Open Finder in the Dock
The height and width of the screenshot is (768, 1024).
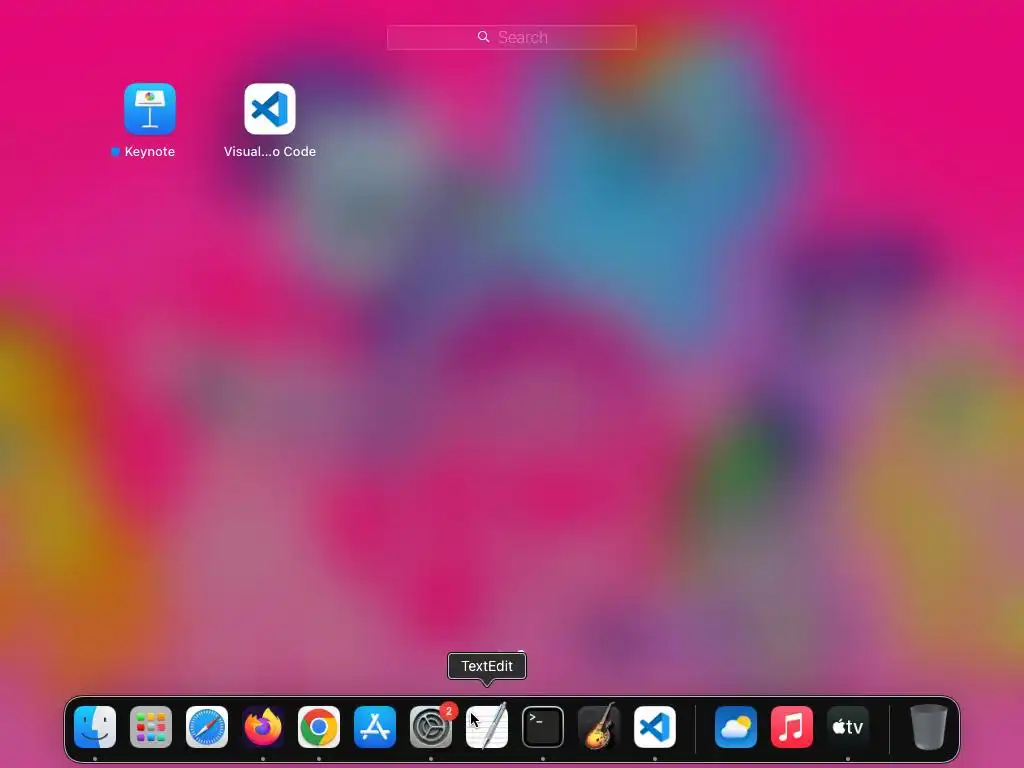point(95,726)
